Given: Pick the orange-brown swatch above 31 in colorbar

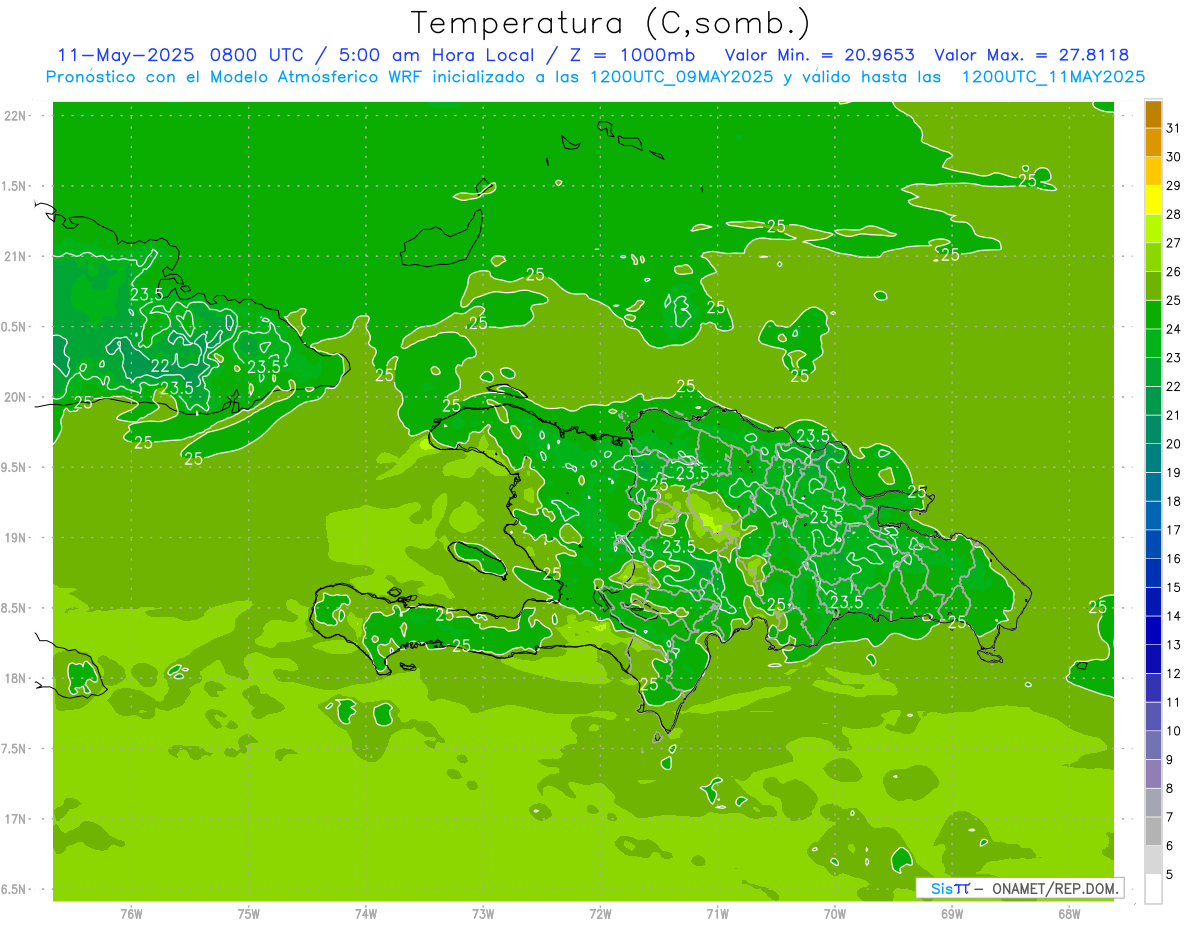Looking at the screenshot, I should pos(1153,114).
